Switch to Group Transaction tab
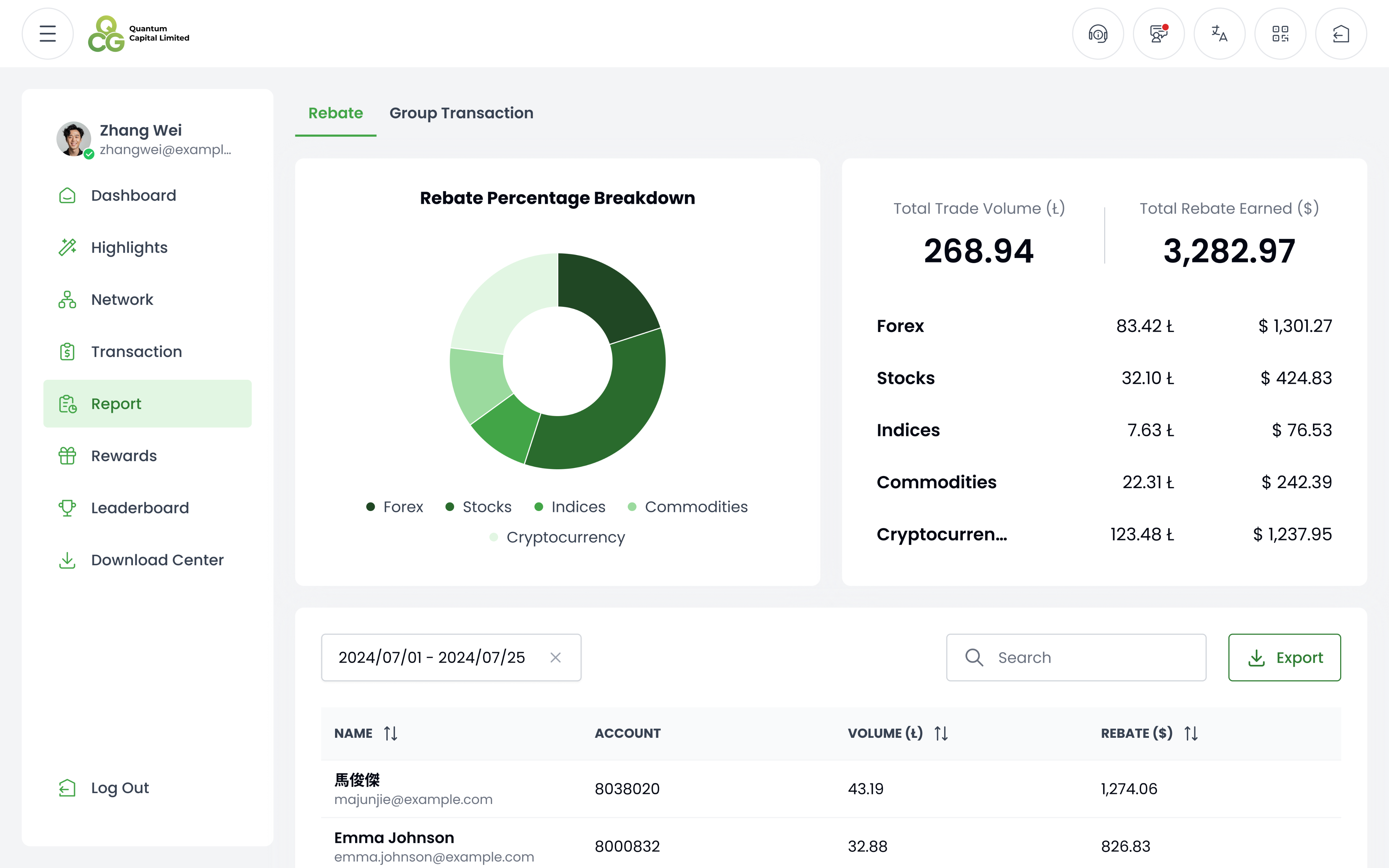Viewport: 1389px width, 868px height. coord(461,113)
